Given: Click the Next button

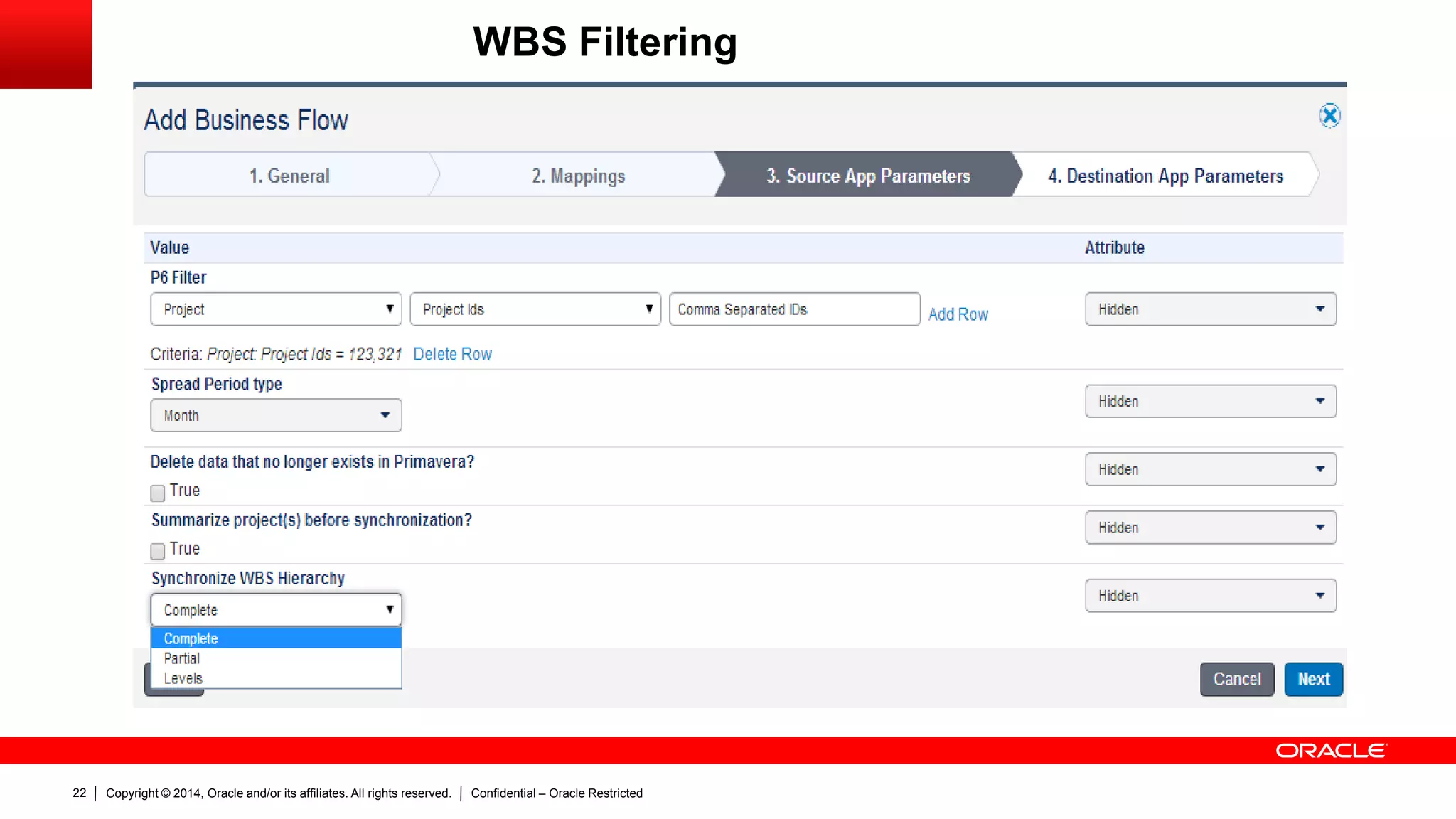Looking at the screenshot, I should [x=1314, y=679].
